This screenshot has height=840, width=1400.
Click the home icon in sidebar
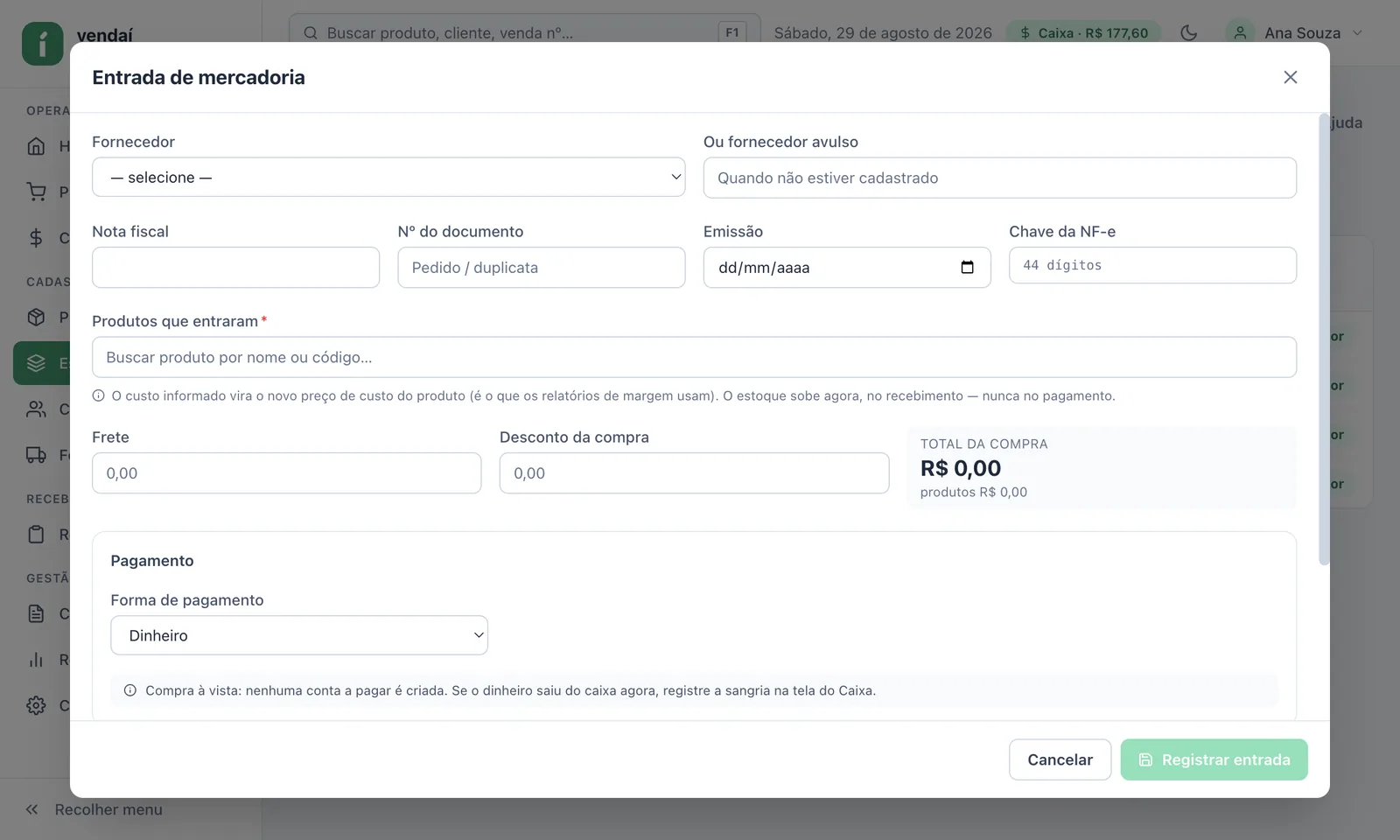click(x=36, y=146)
